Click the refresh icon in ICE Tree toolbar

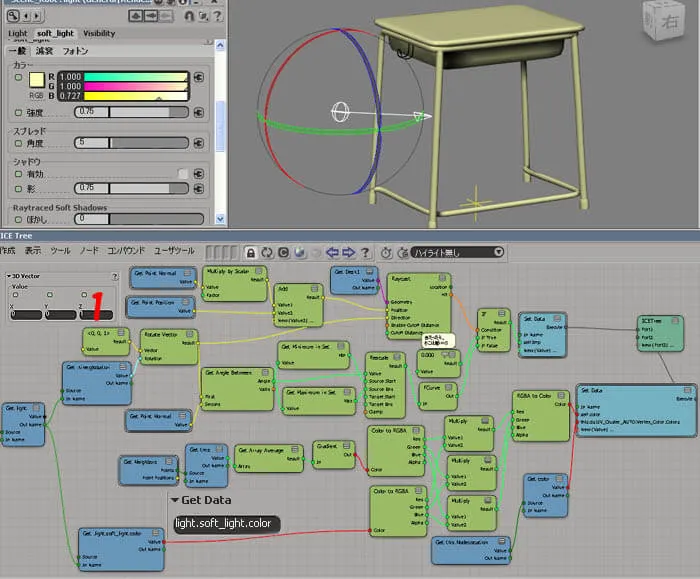[x=267, y=253]
